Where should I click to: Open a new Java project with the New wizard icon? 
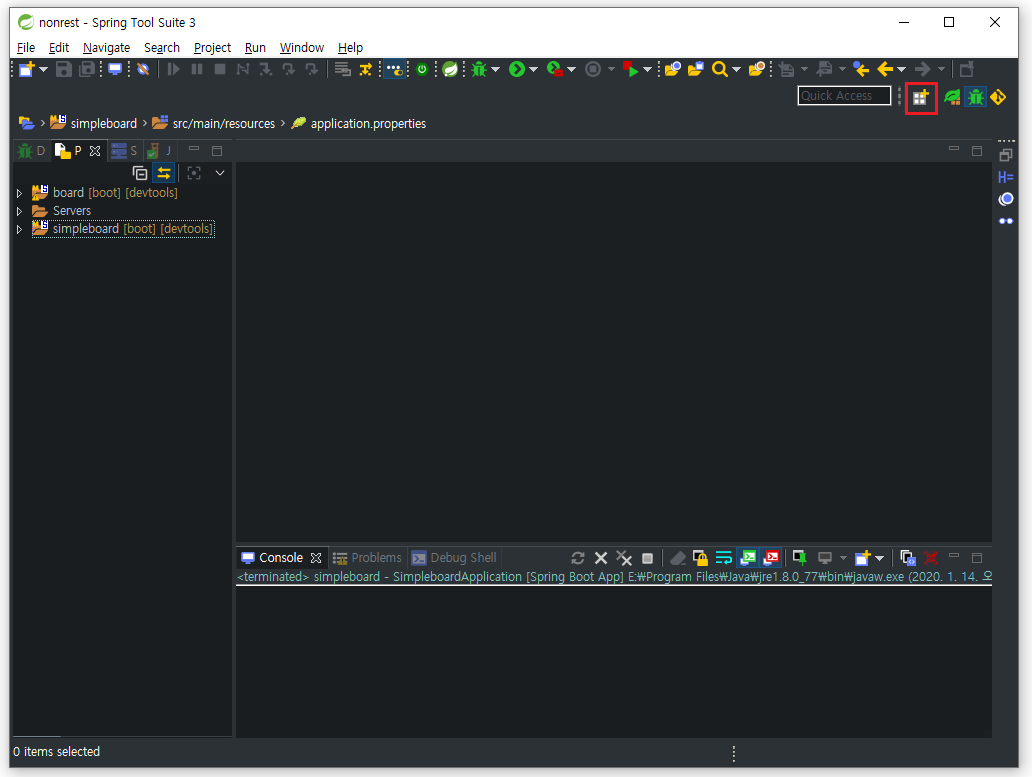pos(25,69)
